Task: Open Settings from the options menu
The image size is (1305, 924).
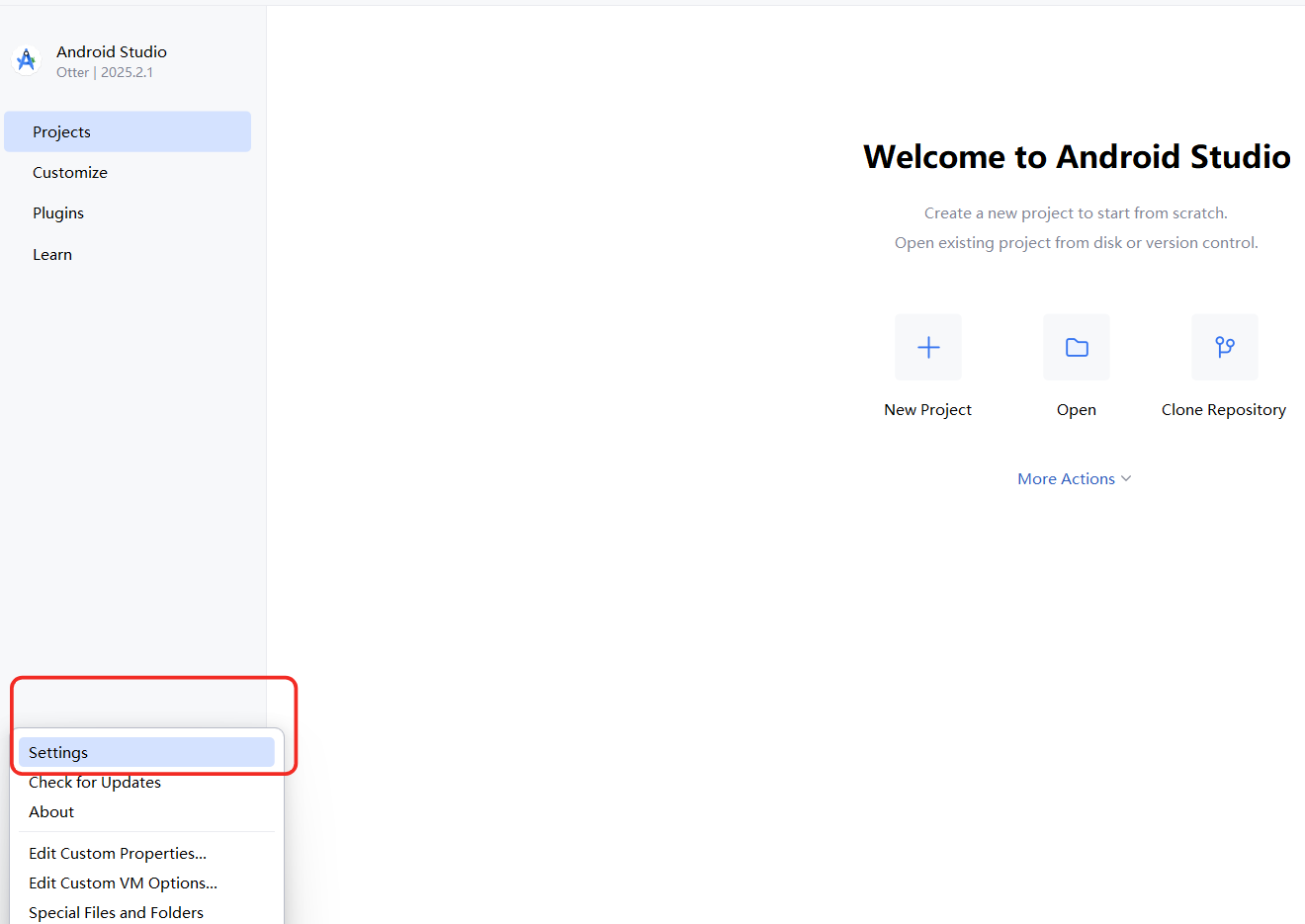Action: click(57, 752)
